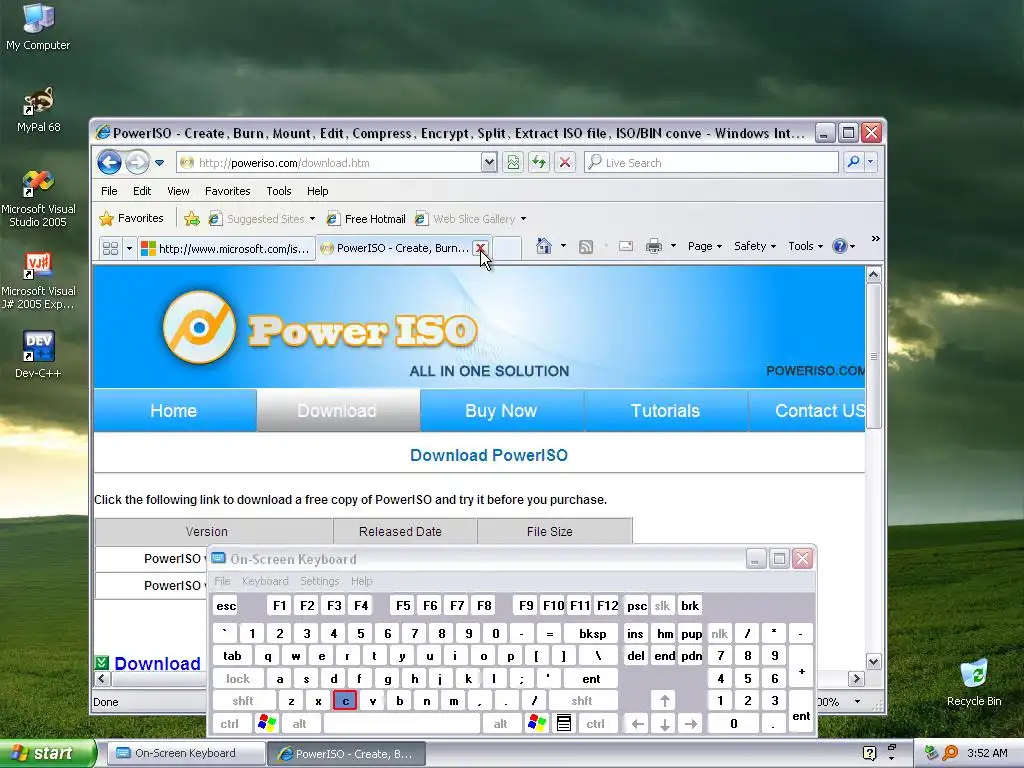Image resolution: width=1024 pixels, height=768 pixels.
Task: Open the Windows start button
Action: 47,753
